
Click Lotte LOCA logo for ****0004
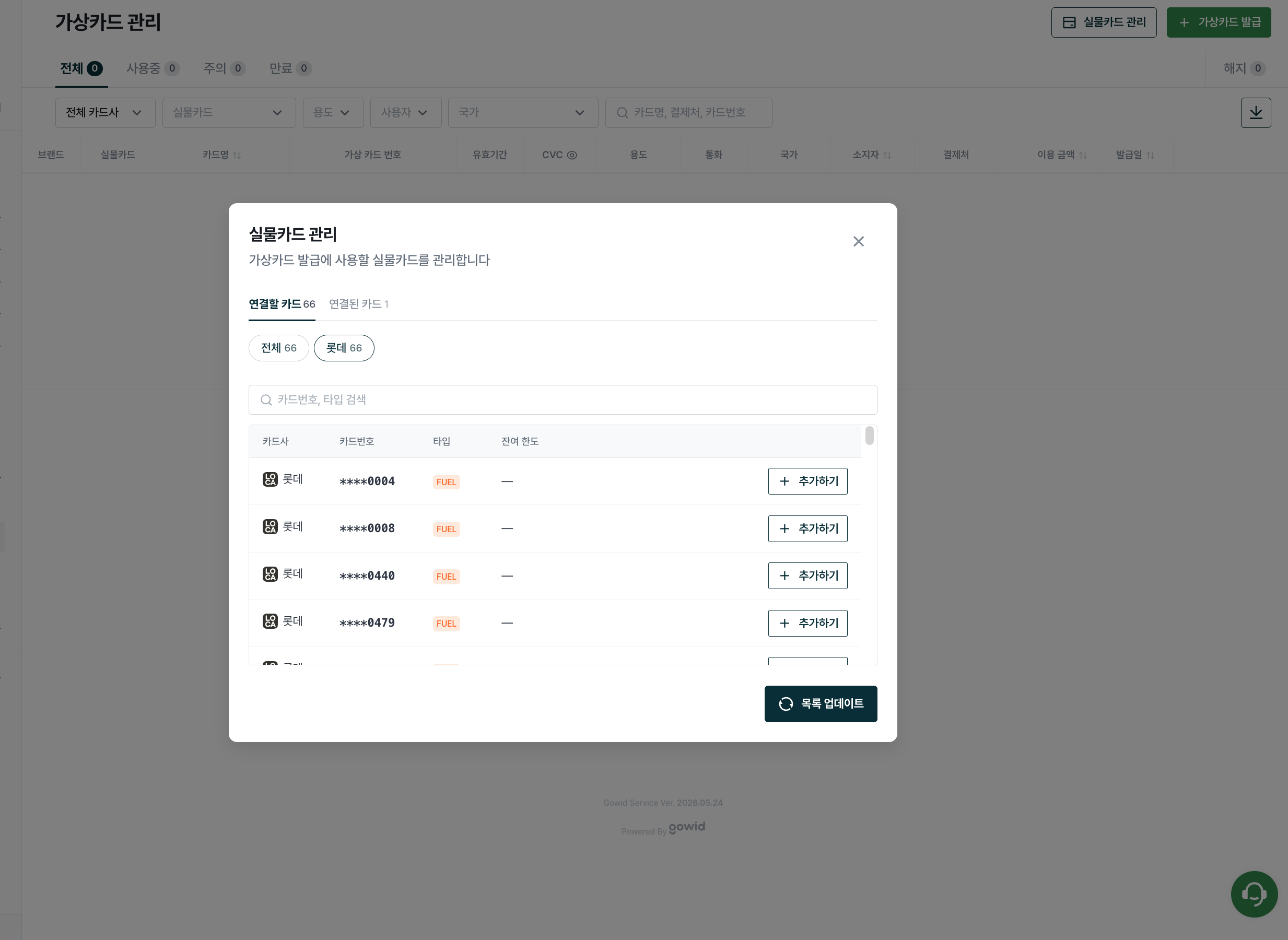pos(270,479)
